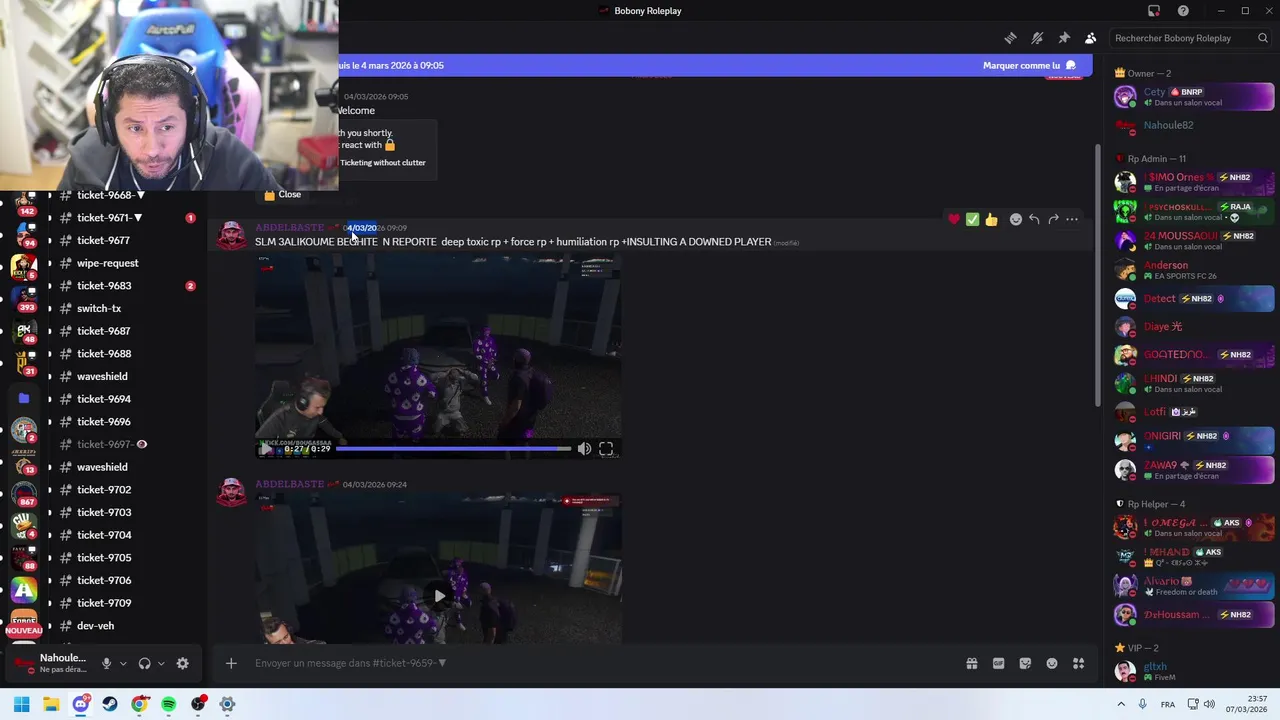
Task: Open switch-tx channel
Action: pyautogui.click(x=99, y=308)
